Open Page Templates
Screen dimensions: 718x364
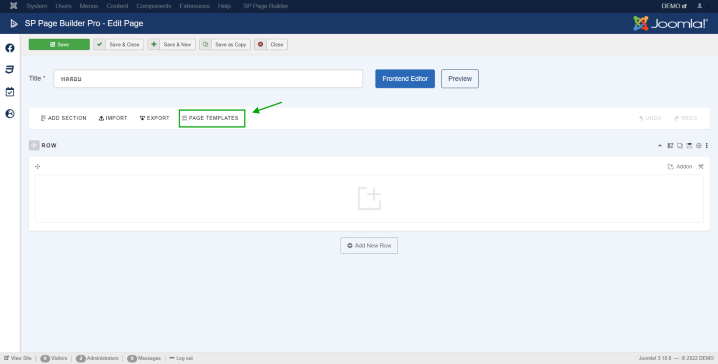(212, 118)
